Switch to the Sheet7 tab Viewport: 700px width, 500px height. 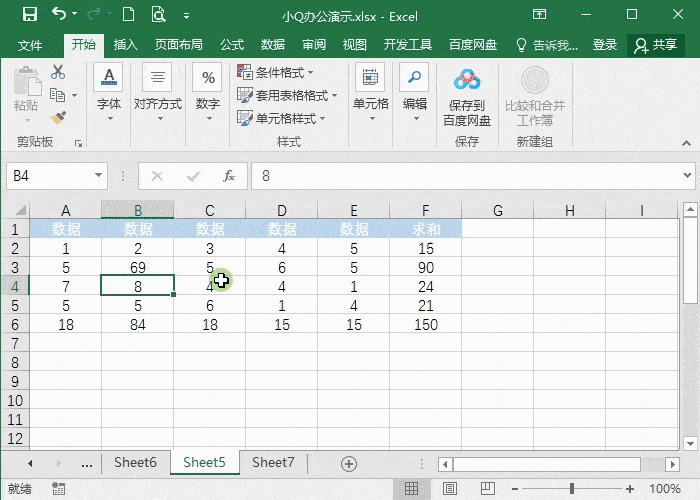(x=273, y=462)
